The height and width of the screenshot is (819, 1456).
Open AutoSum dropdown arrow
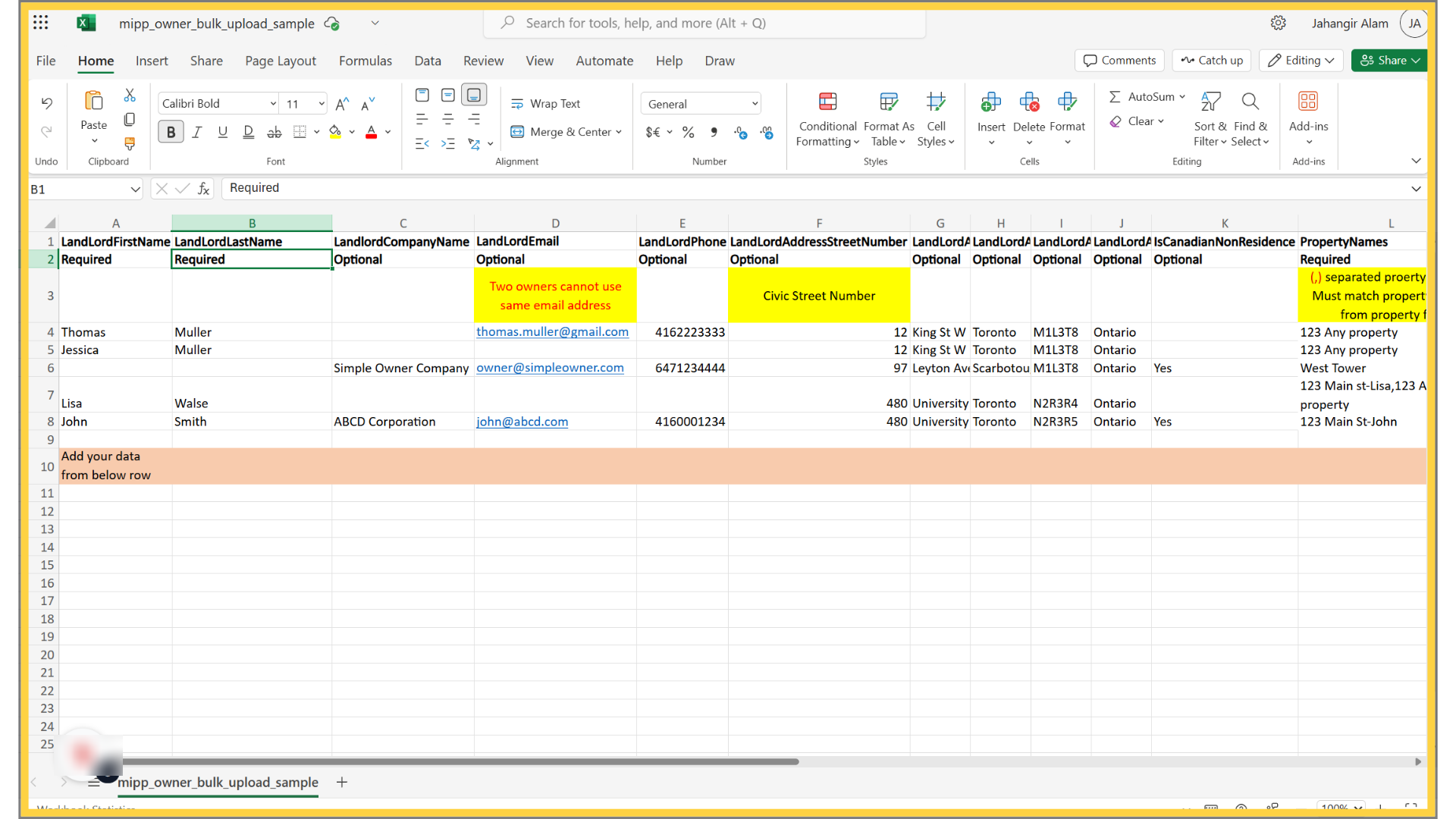click(x=1182, y=97)
